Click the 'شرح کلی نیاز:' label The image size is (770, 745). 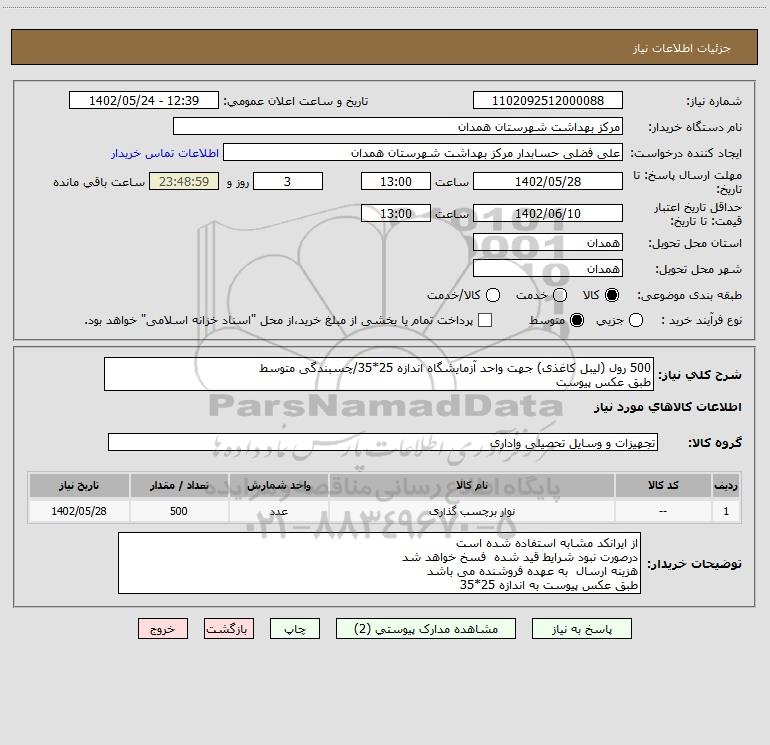coord(700,375)
